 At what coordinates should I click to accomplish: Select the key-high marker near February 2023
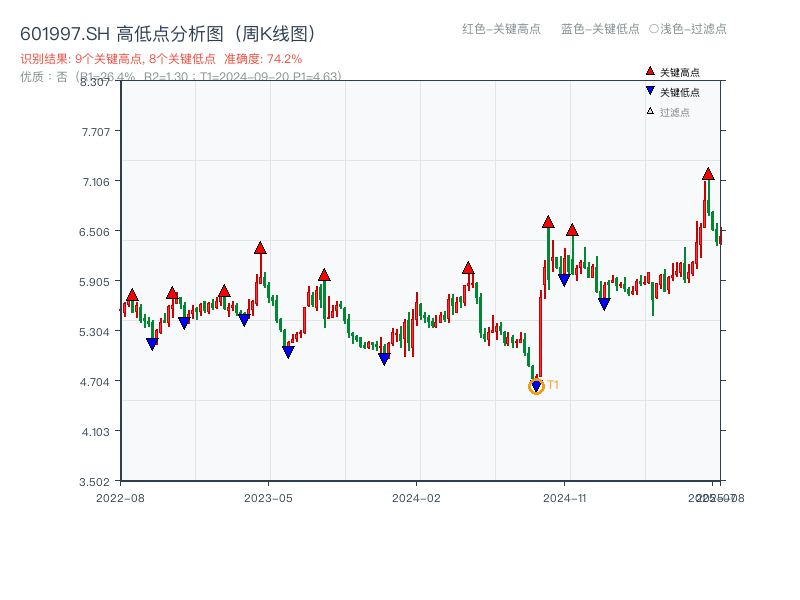pos(224,291)
